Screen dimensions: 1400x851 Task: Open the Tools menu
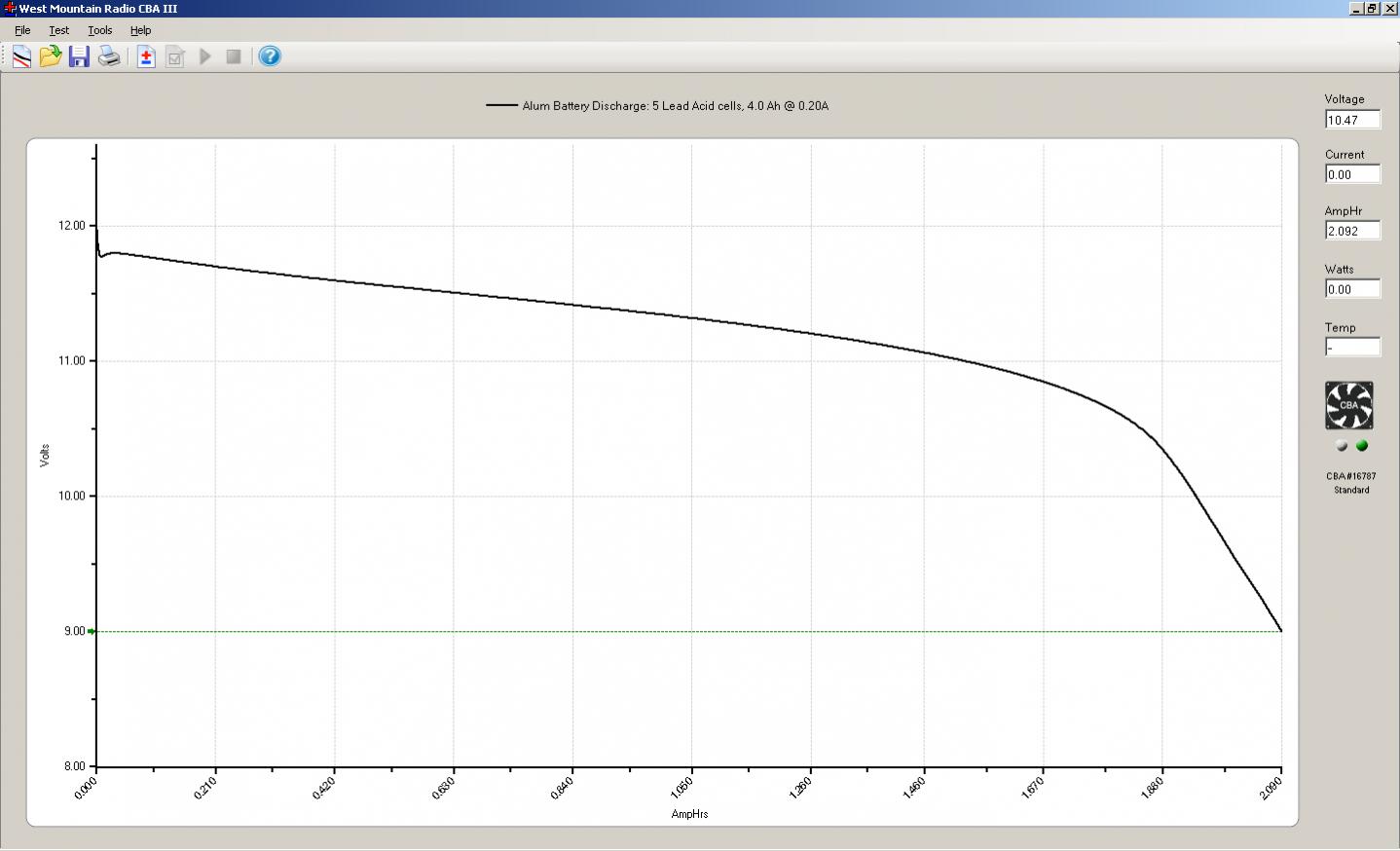(100, 30)
